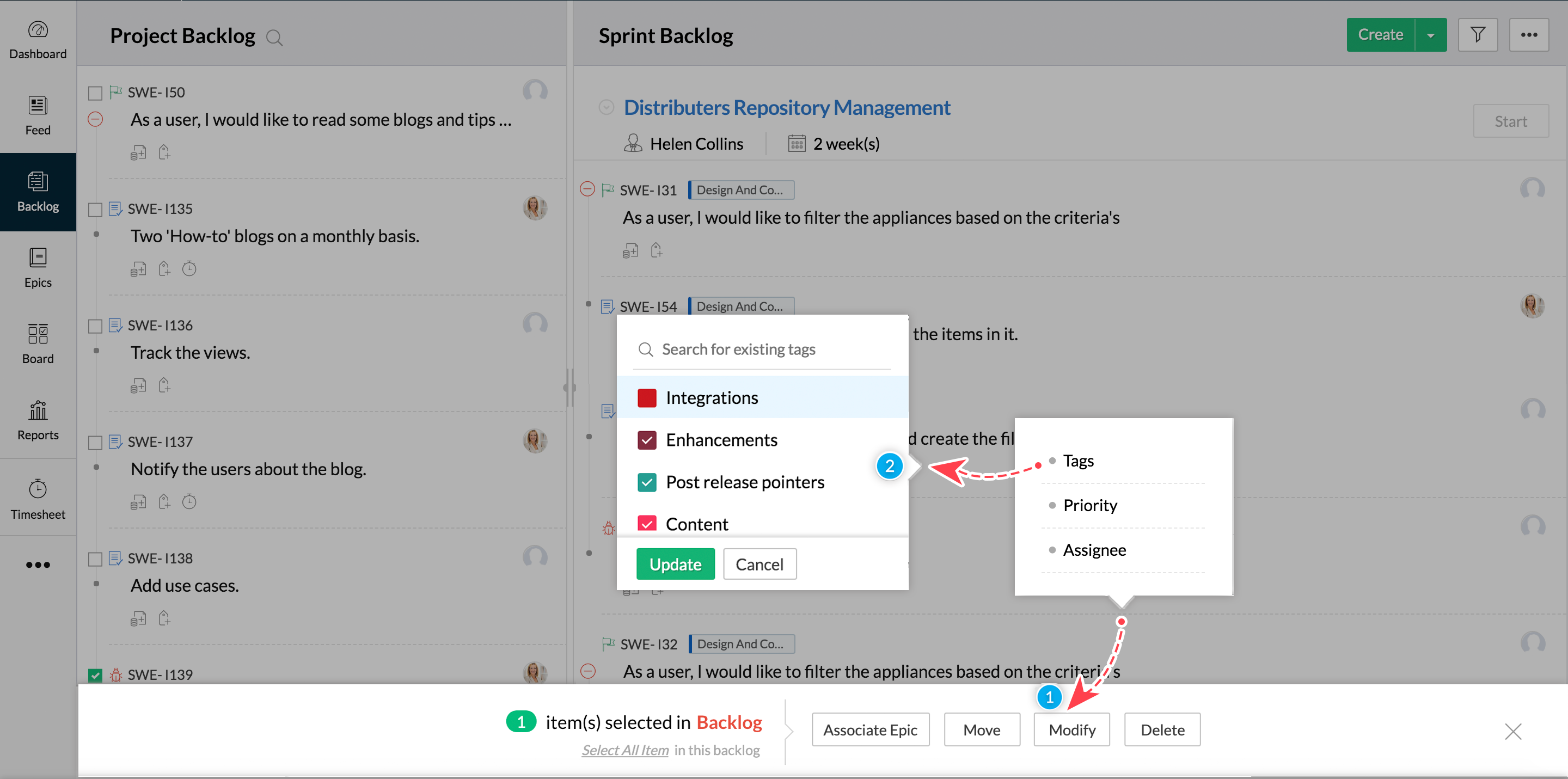Select Priority in the Modify menu
This screenshot has width=1568, height=779.
1089,505
